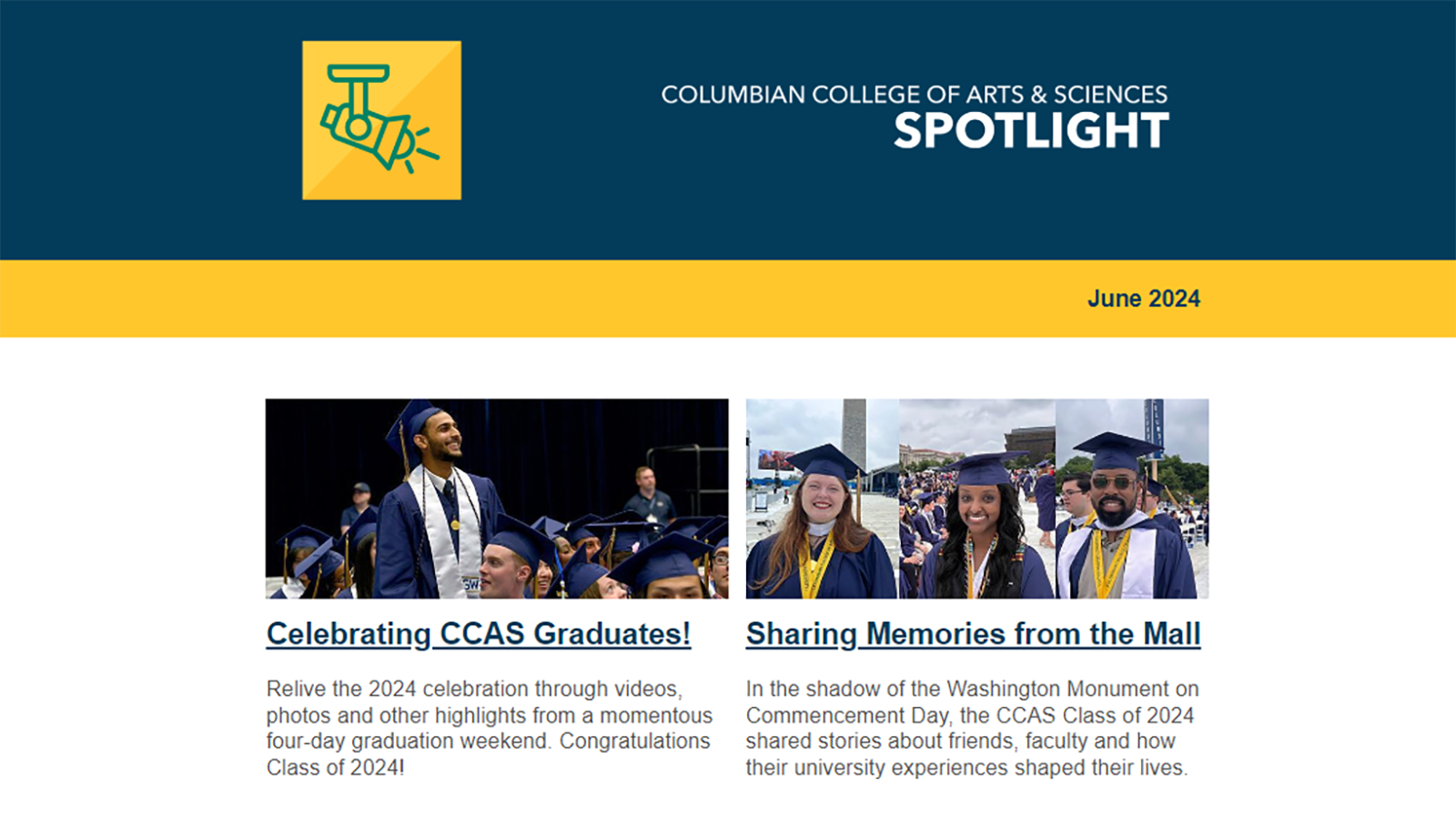
Task: Click the three-graduate collage photo
Action: pos(976,499)
